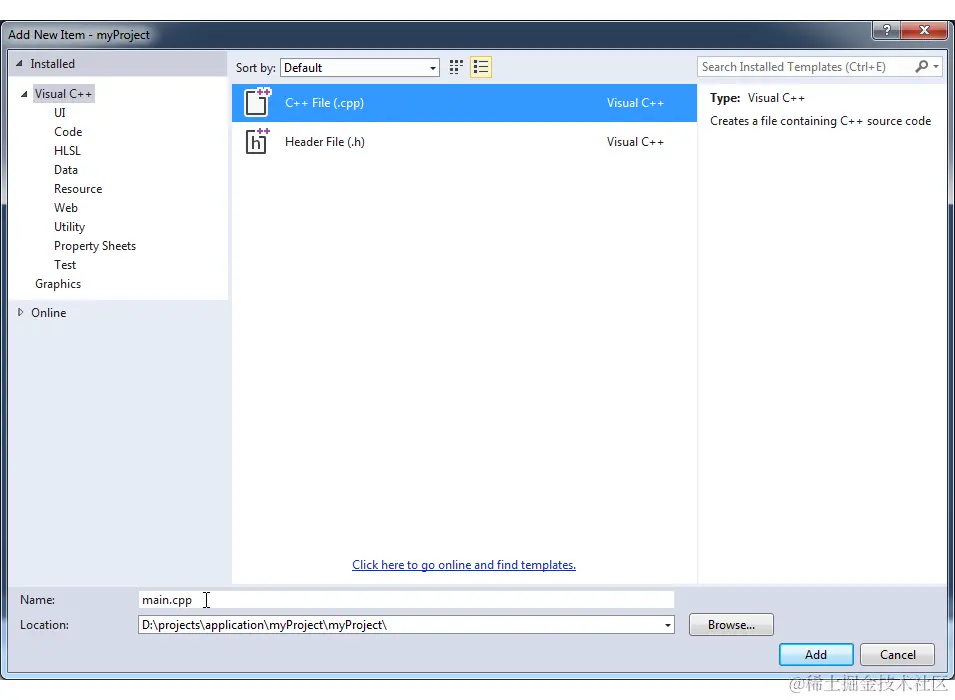This screenshot has width=955, height=700.
Task: Collapse the Installed section
Action: pos(19,63)
